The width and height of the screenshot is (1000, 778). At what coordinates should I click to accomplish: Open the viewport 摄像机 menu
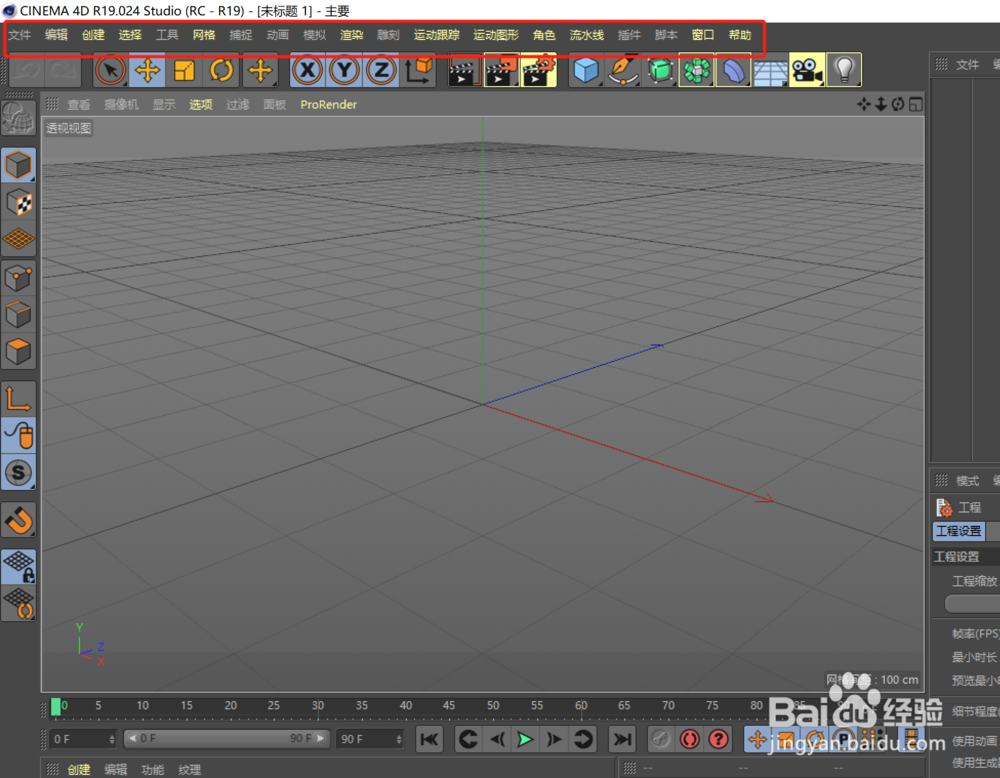coord(121,105)
